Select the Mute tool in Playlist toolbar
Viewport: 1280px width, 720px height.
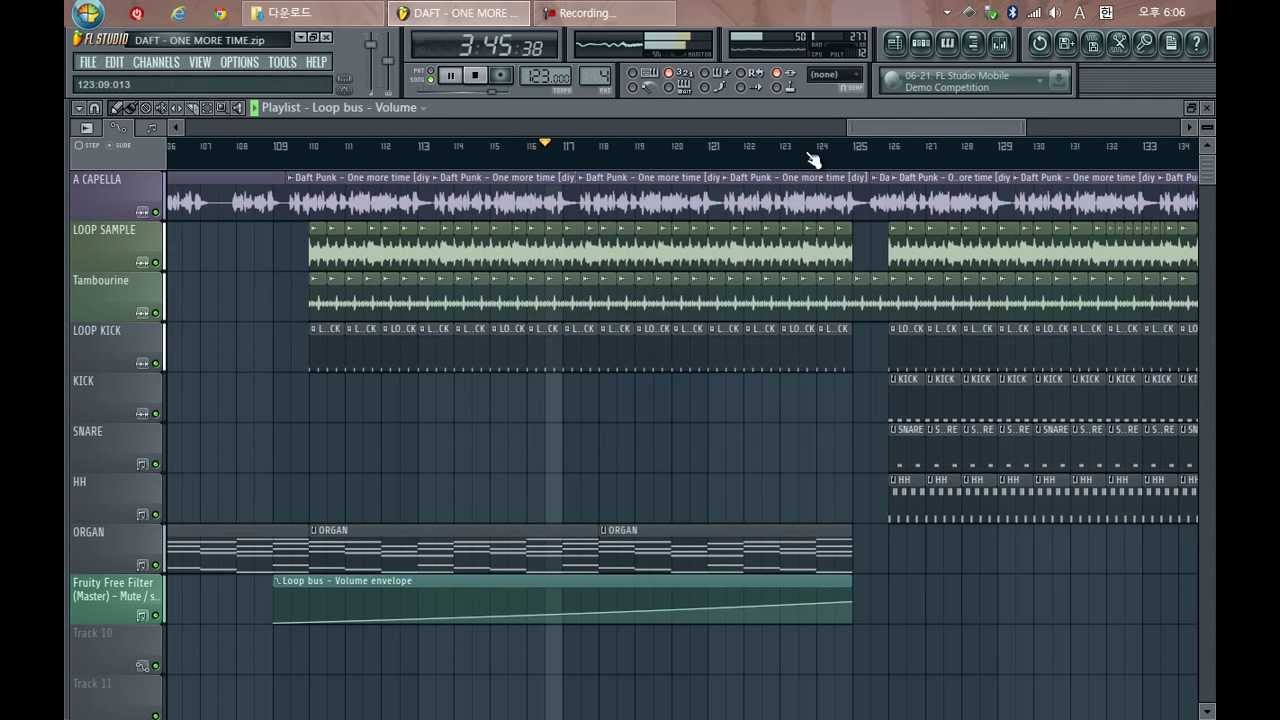point(162,108)
